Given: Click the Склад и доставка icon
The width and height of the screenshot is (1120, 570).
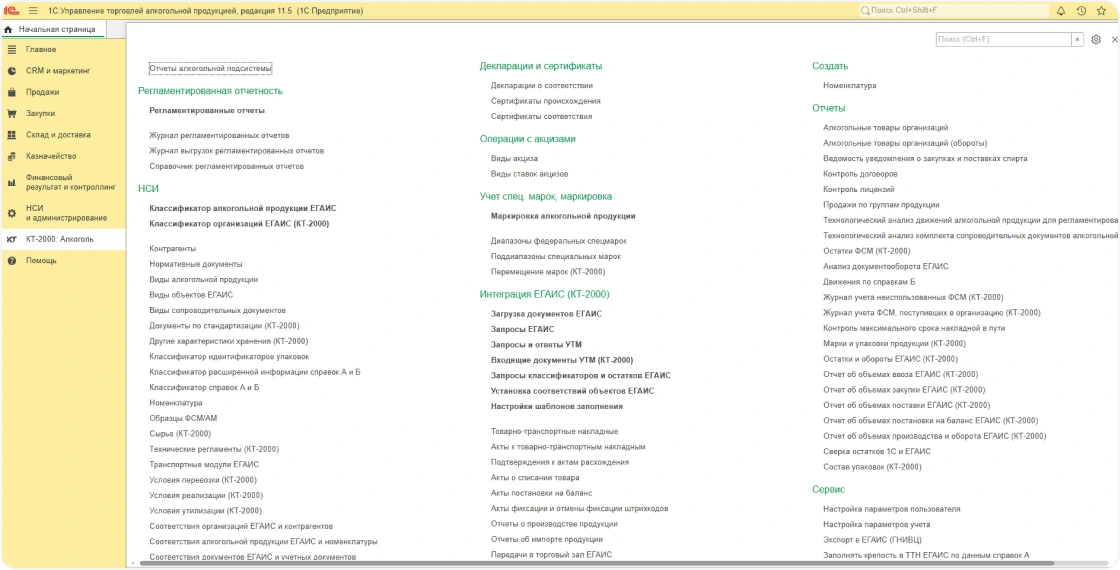Looking at the screenshot, I should (x=11, y=134).
